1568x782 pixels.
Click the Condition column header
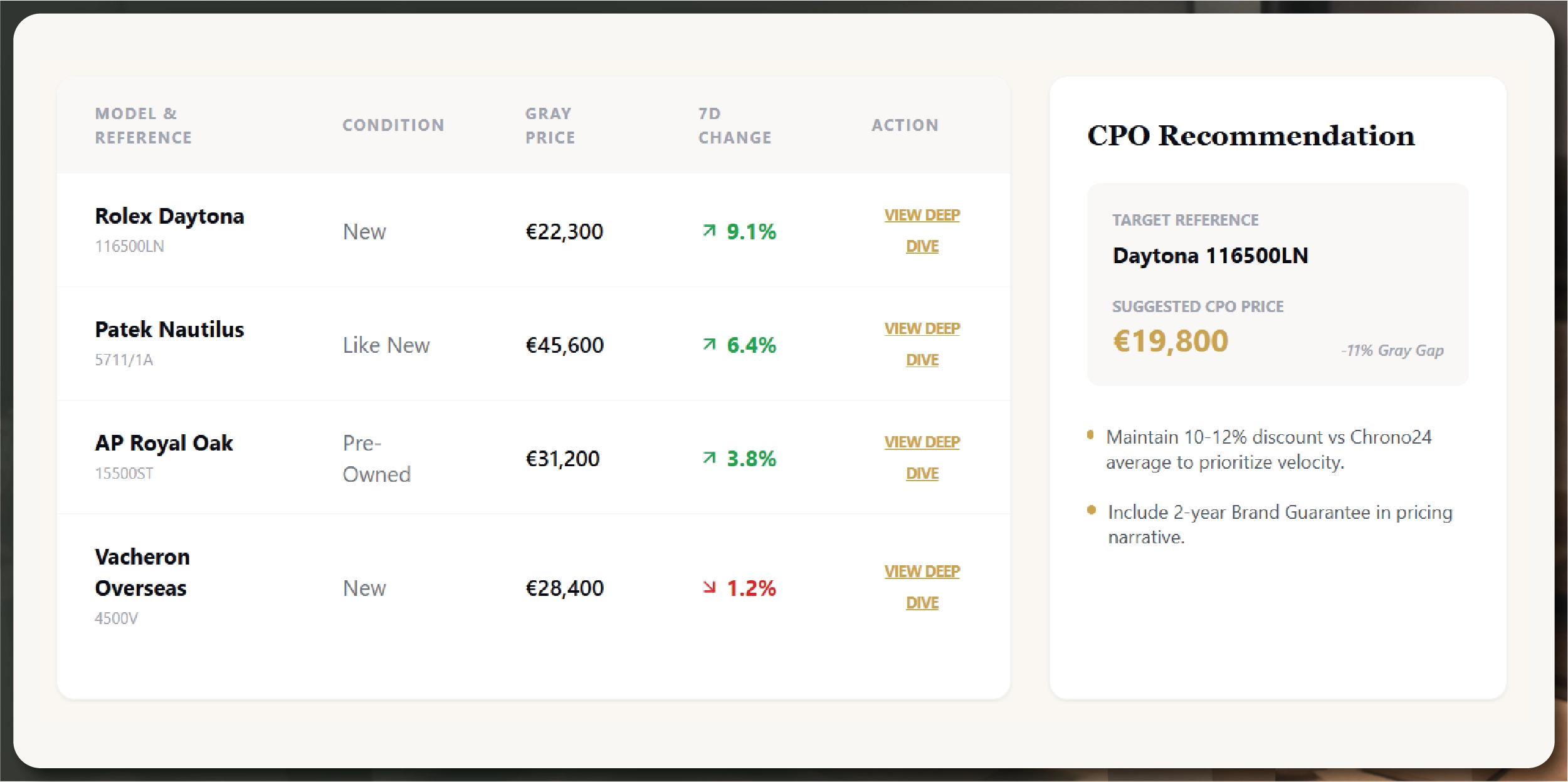tap(394, 125)
